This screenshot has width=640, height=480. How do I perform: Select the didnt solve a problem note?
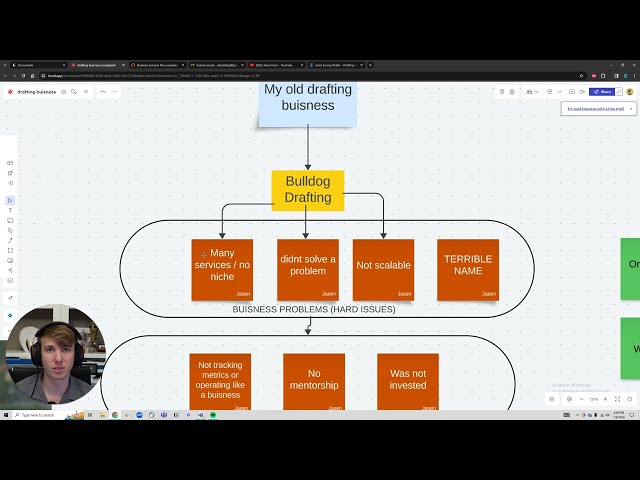[x=308, y=270]
